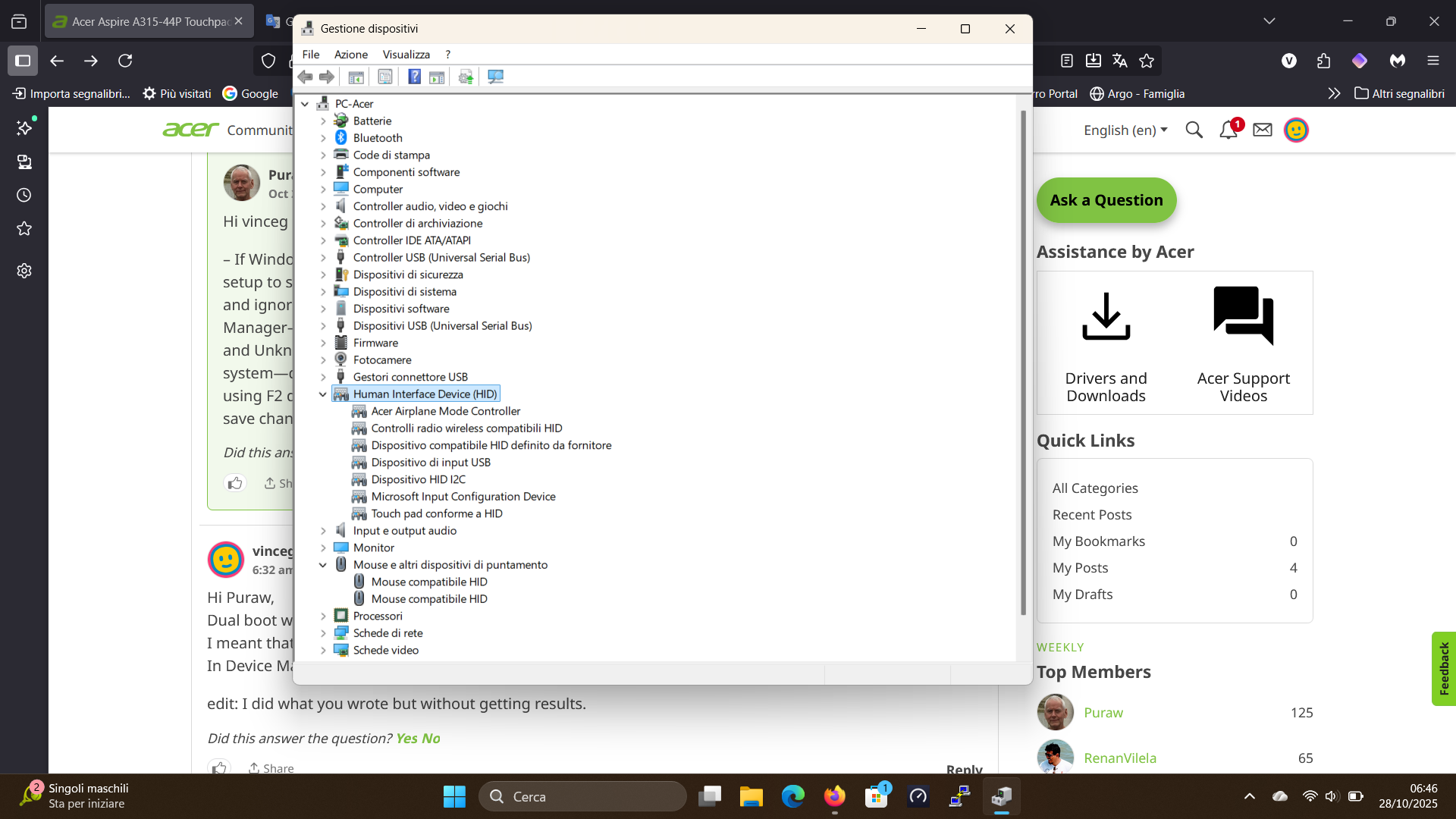Image resolution: width=1456 pixels, height=819 pixels.
Task: Open Firefox from the taskbar
Action: coord(834,796)
